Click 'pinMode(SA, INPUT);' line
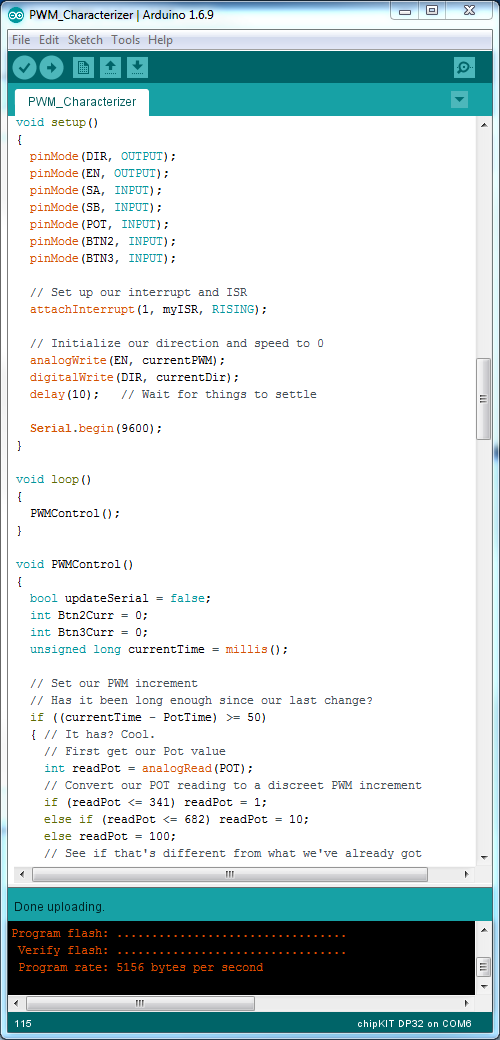Image resolution: width=500 pixels, height=1040 pixels. 96,190
